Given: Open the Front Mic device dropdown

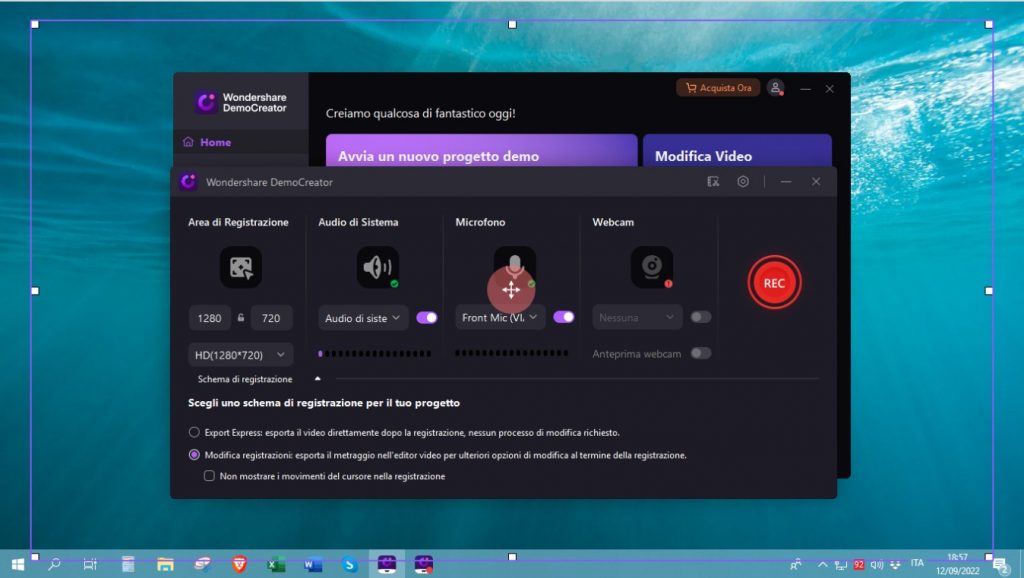Looking at the screenshot, I should (501, 318).
